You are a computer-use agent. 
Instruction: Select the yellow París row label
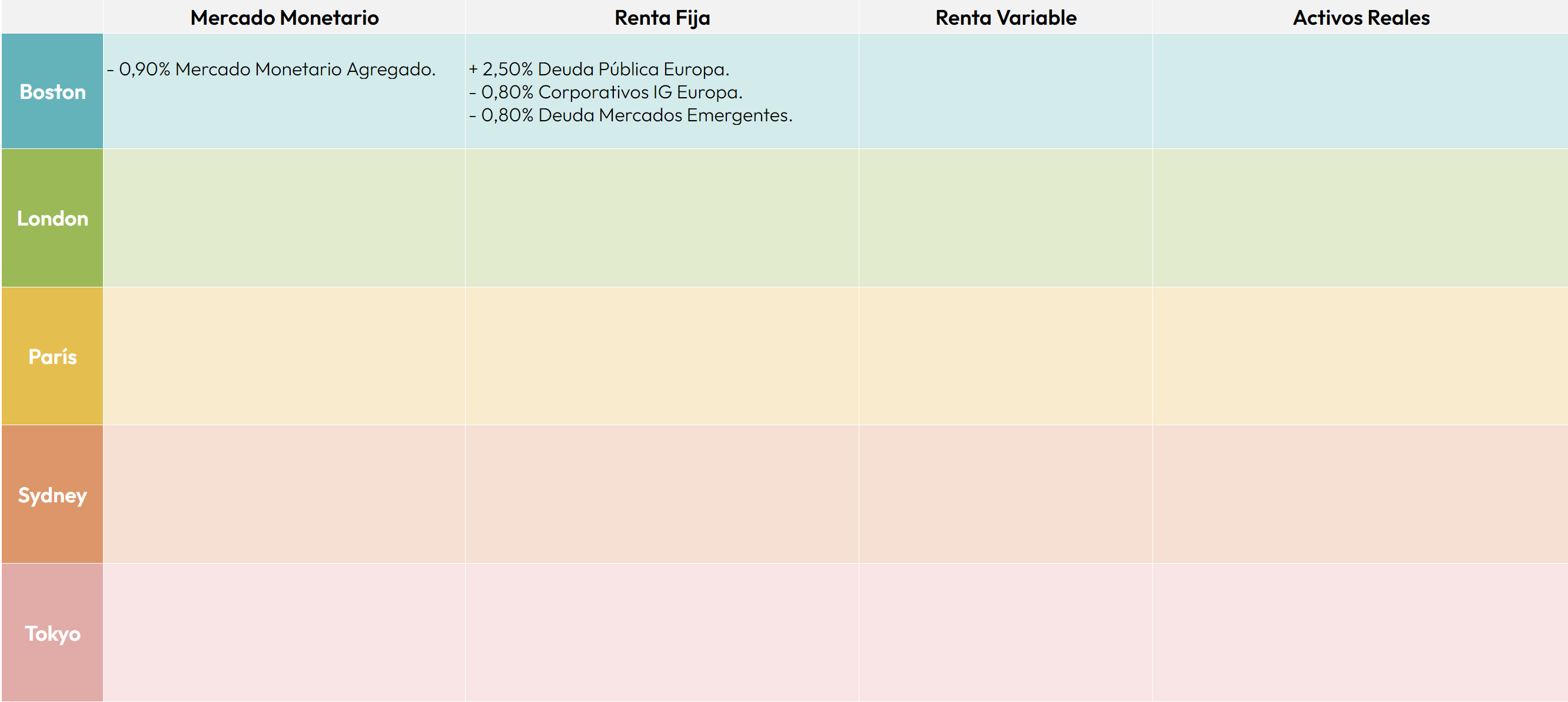(52, 357)
